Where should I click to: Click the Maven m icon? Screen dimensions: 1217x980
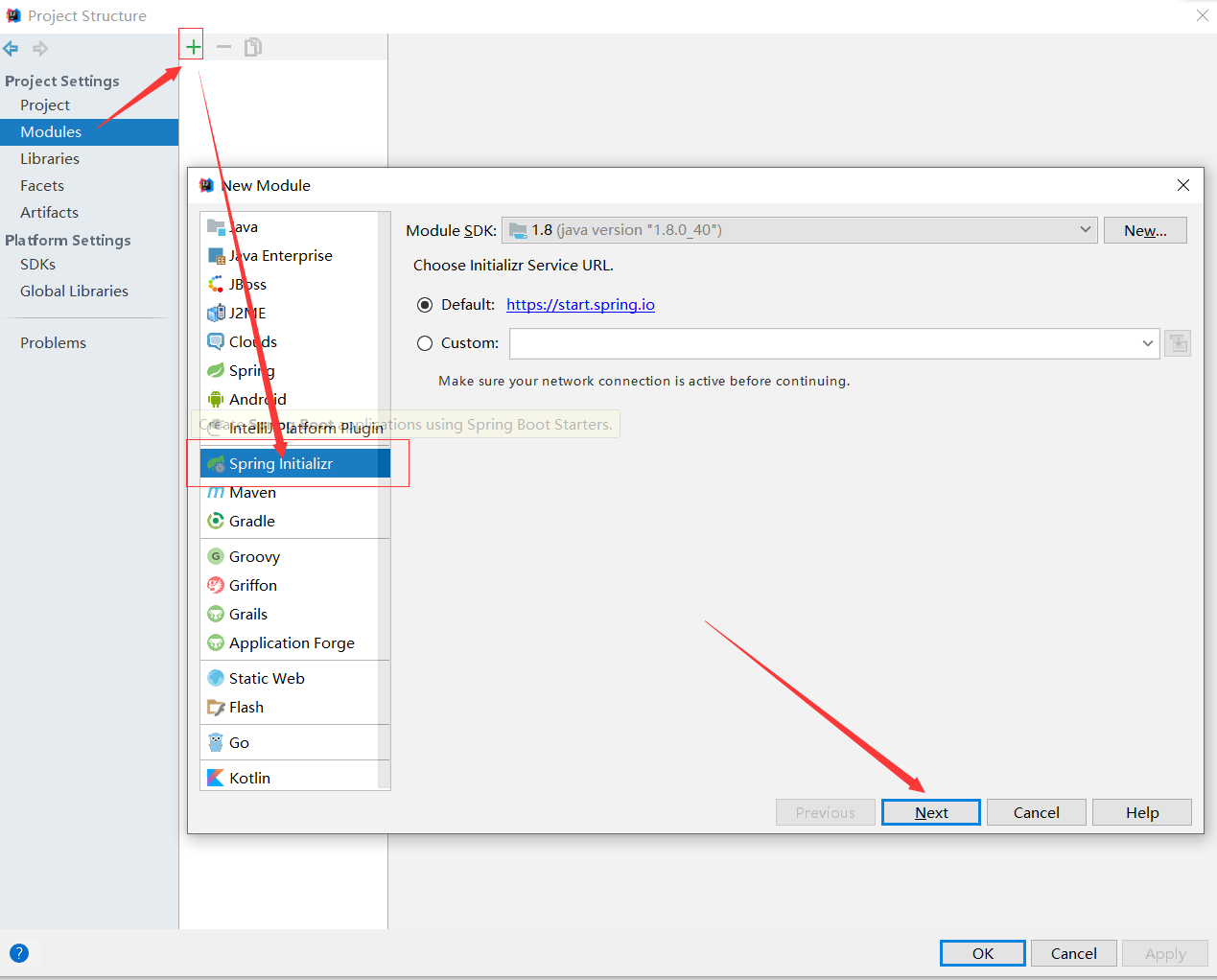click(x=216, y=493)
